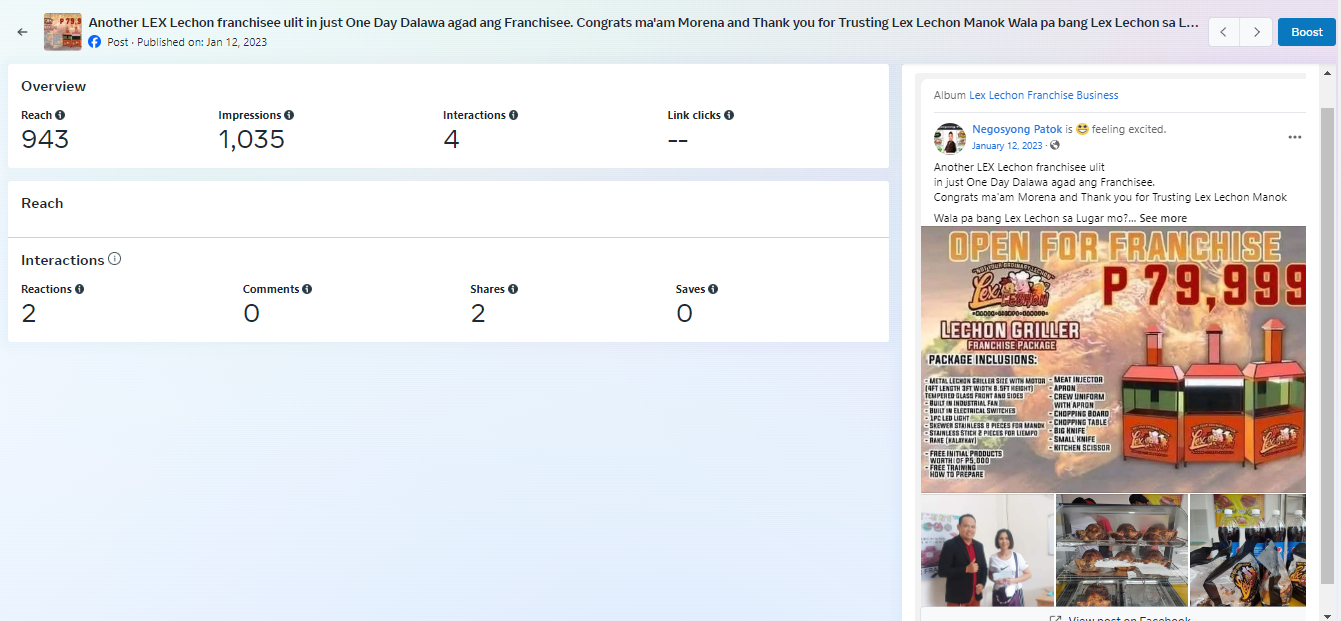This screenshot has height=621, width=1341.
Task: Select the Interactions value 4
Action: point(451,139)
